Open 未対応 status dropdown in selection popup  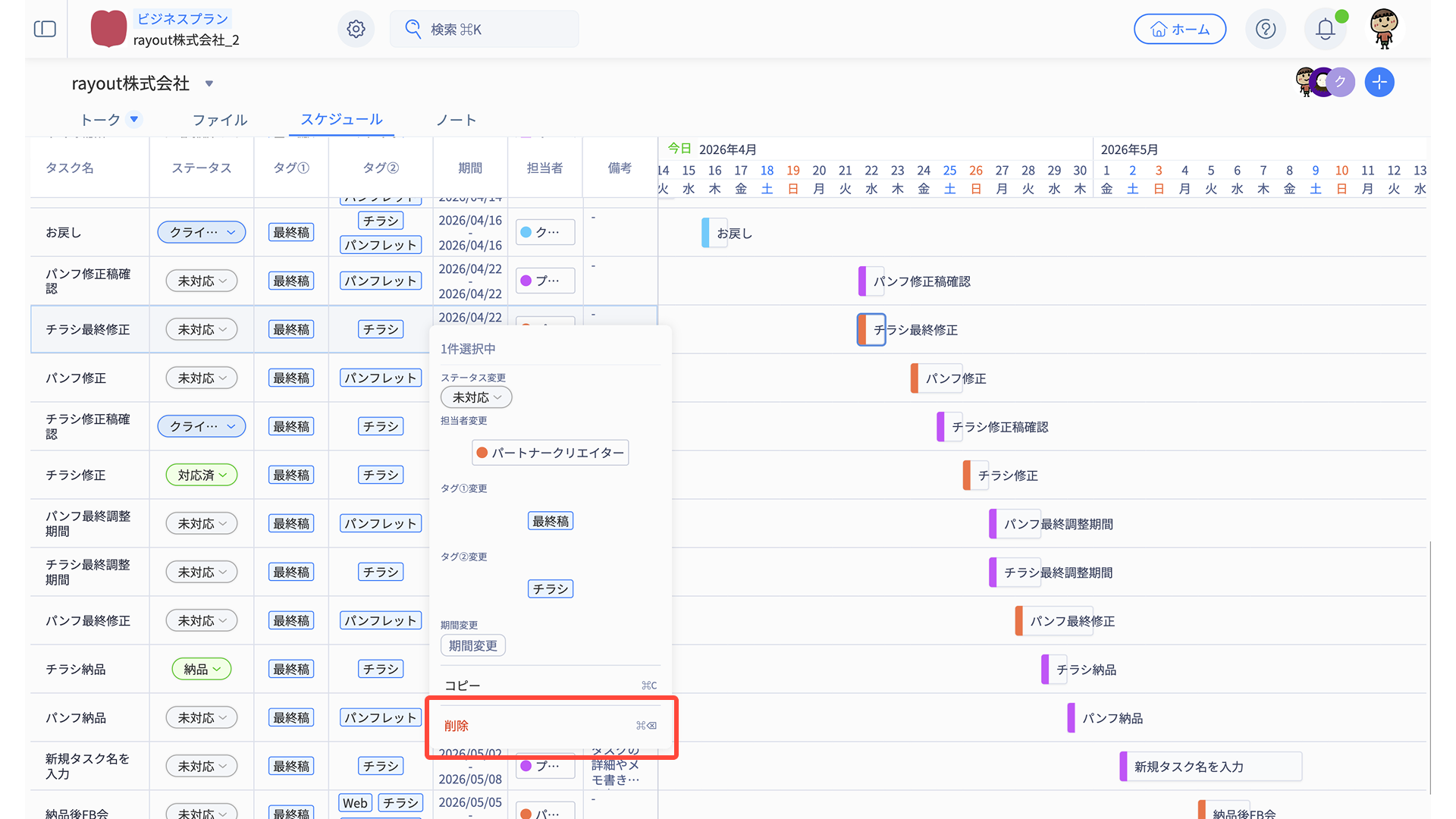(476, 397)
